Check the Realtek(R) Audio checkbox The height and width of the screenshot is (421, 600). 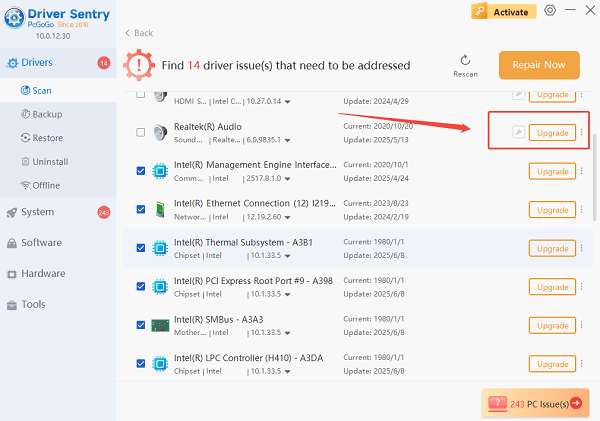tap(140, 132)
